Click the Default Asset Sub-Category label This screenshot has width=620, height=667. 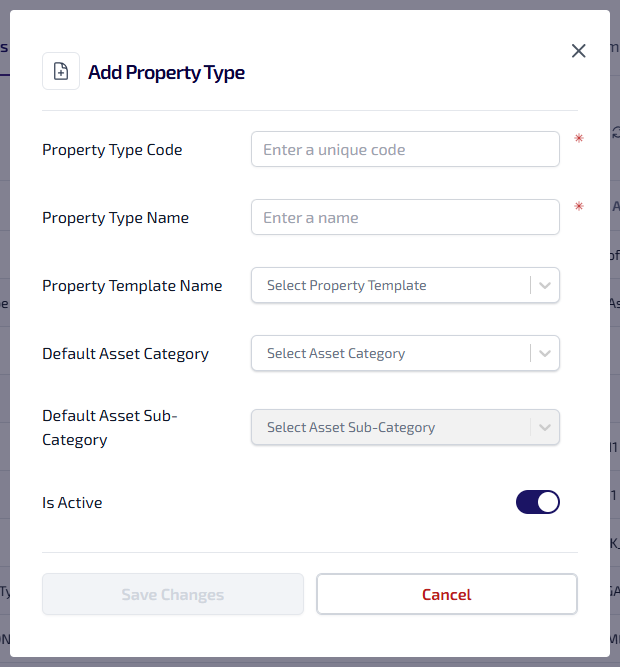(109, 427)
